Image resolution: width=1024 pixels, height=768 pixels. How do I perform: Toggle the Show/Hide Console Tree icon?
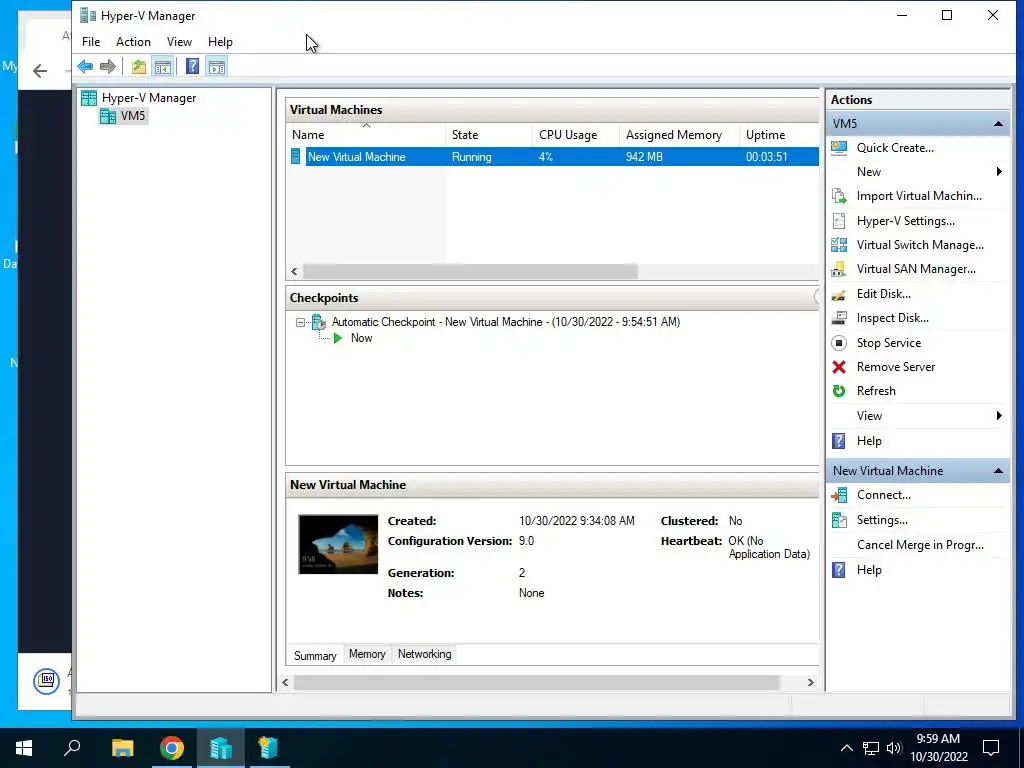tap(163, 66)
